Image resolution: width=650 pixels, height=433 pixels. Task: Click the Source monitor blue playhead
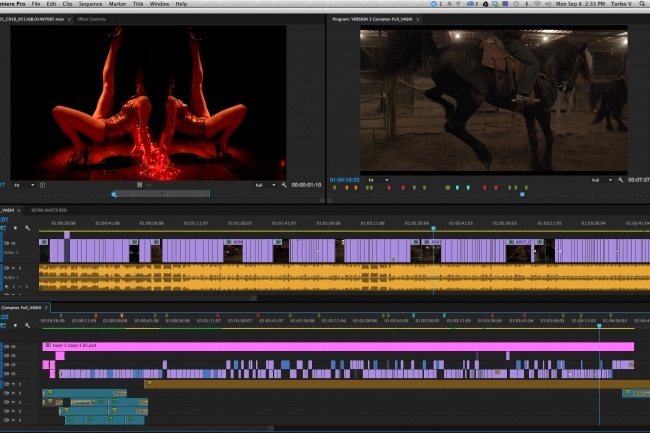(x=114, y=194)
